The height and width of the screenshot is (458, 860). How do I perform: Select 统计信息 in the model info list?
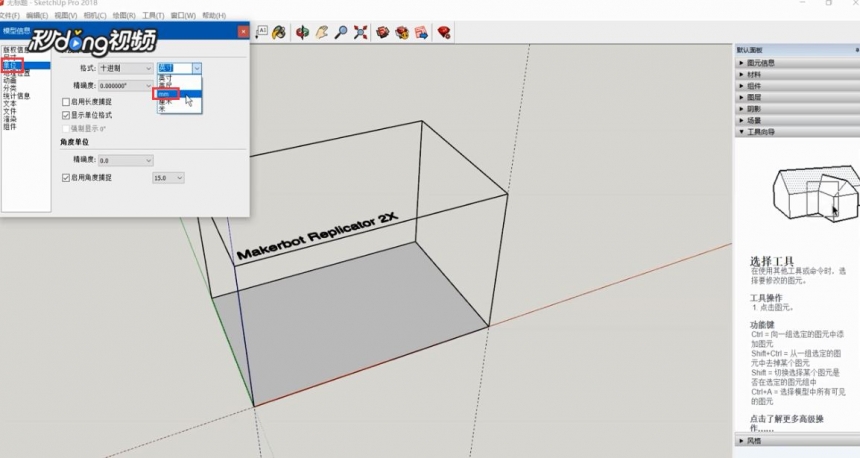26,96
